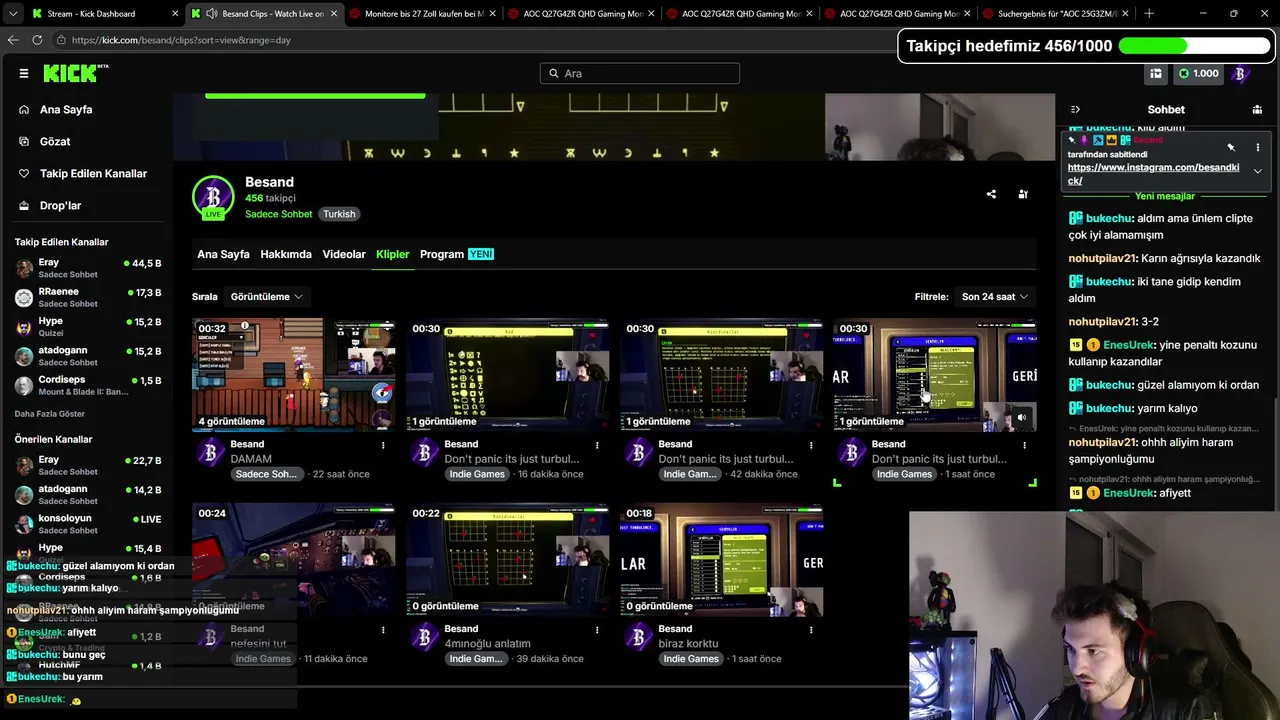Share the Besand channel
1280x720 pixels.
click(x=991, y=194)
